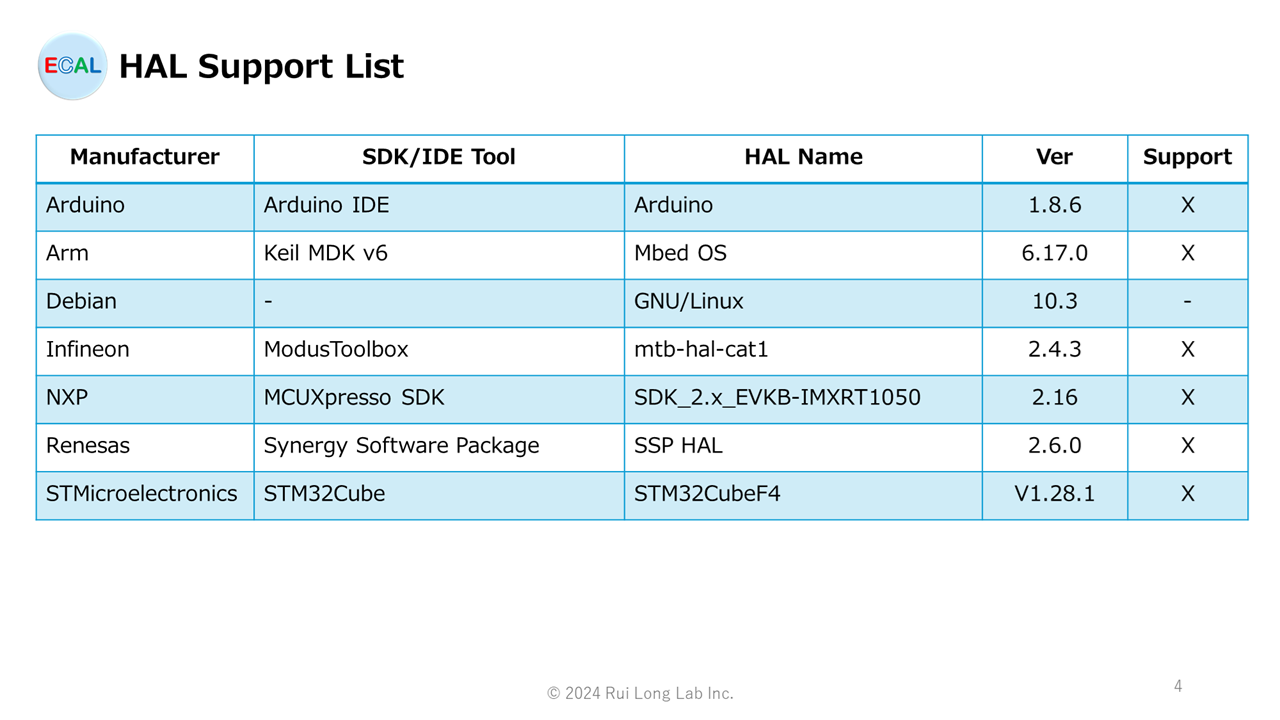Viewport: 1280px width, 720px height.
Task: Click the 'Debian' manufacturer cell
Action: pyautogui.click(x=145, y=302)
